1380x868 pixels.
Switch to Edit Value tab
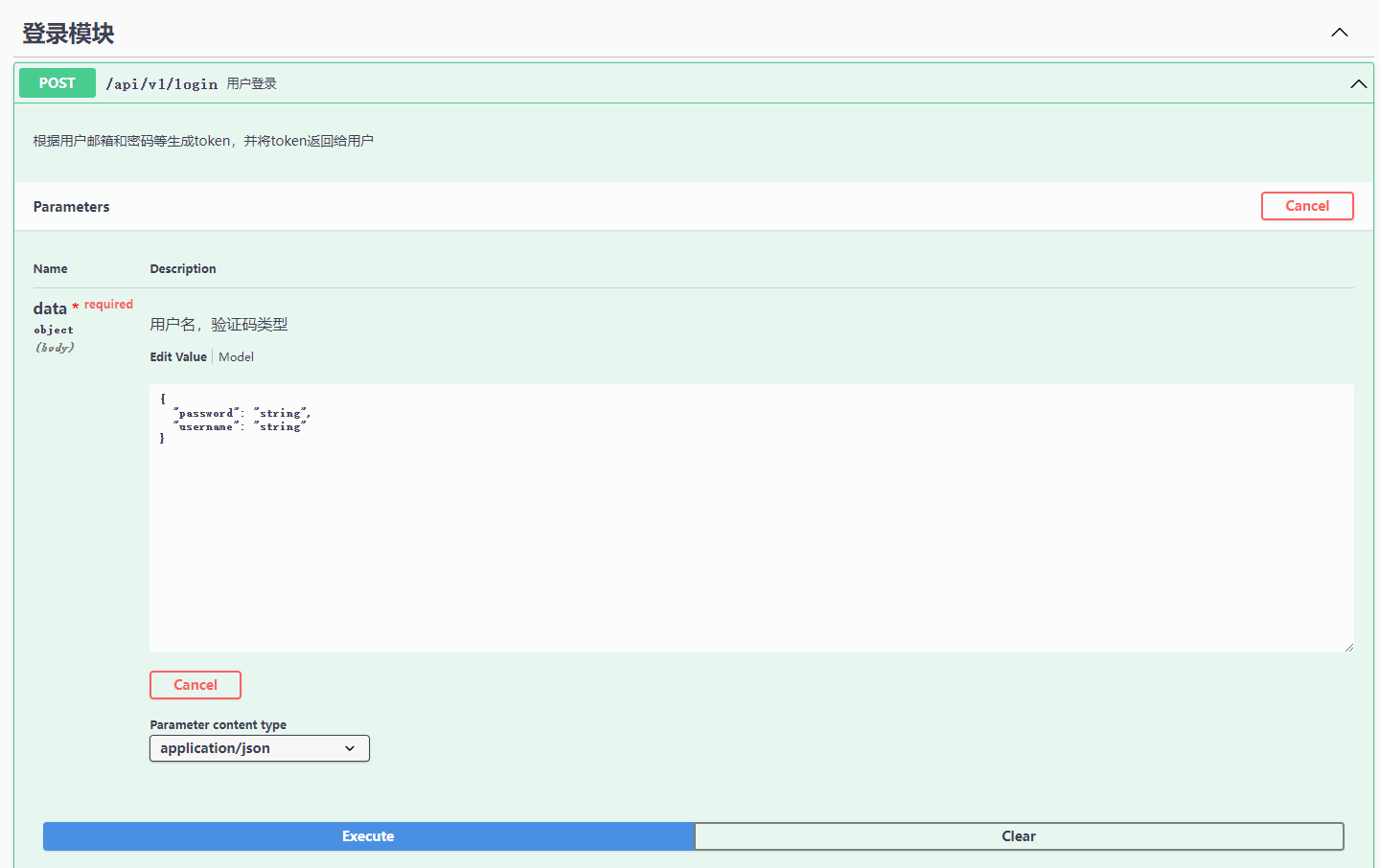click(178, 357)
